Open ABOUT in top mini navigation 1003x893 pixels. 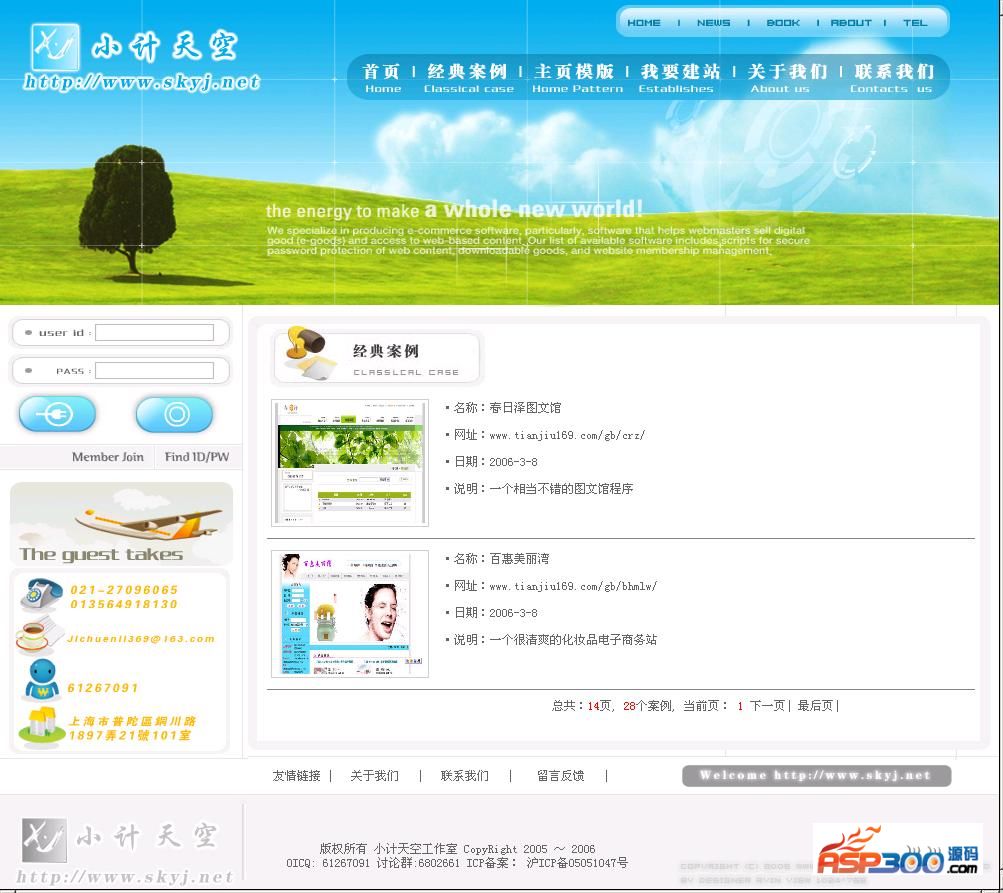pyautogui.click(x=851, y=23)
